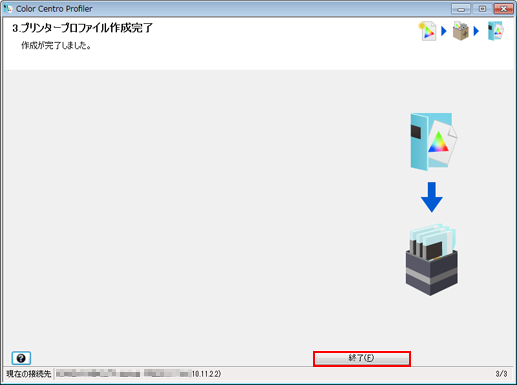Click the second wizard step box icon
Viewport: 517px width, 385px height.
[461, 31]
